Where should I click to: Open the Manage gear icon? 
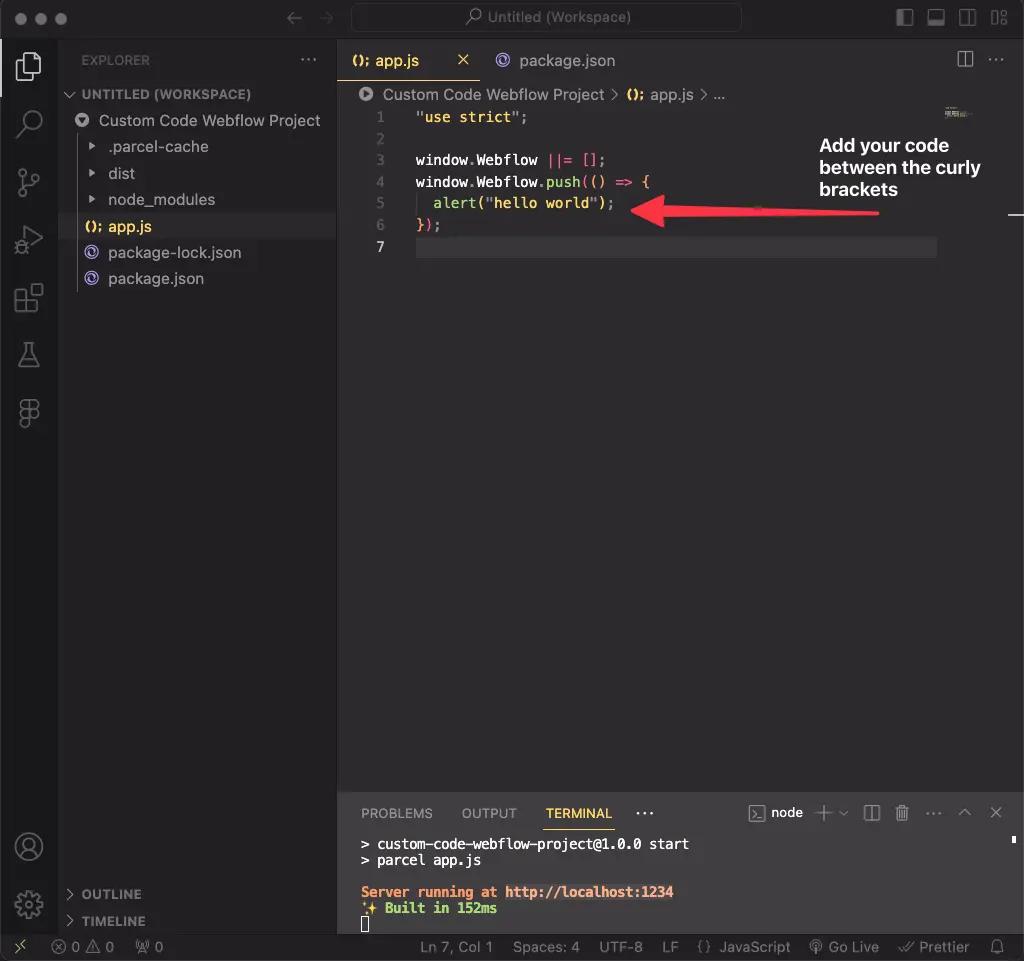tap(29, 904)
